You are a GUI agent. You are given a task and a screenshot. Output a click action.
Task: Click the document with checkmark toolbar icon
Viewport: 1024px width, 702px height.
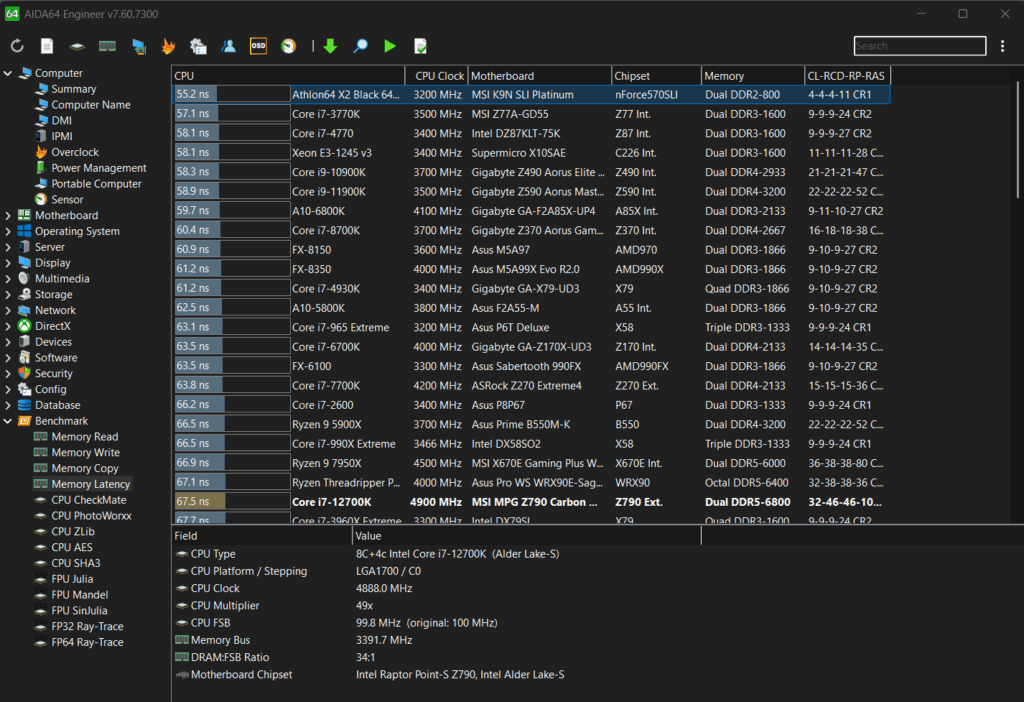[421, 46]
